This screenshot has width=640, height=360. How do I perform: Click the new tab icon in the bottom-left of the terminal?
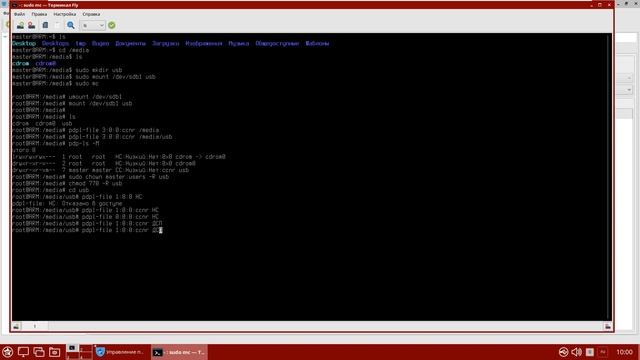tap(16, 326)
